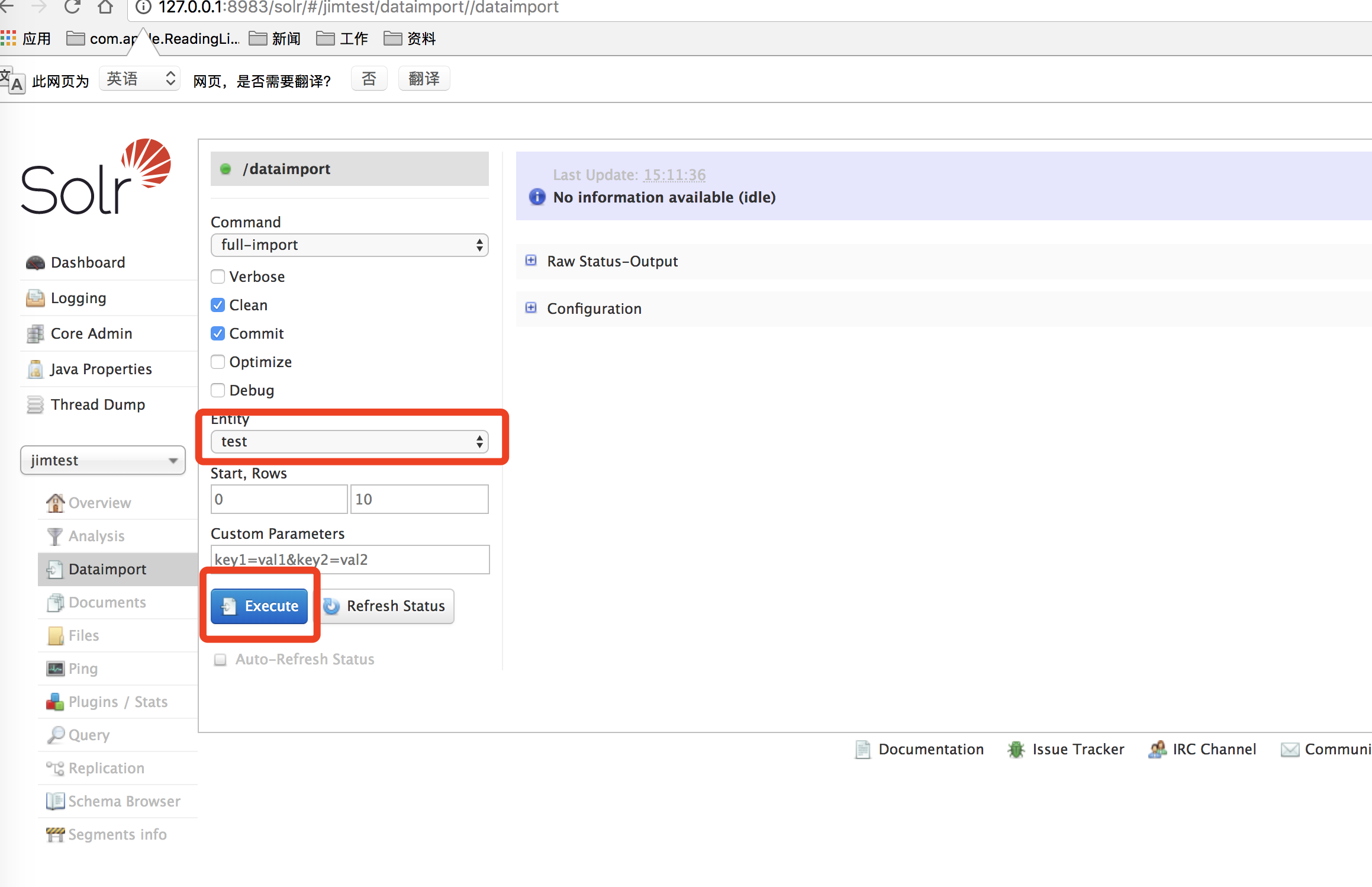Click the Core Admin server icon

coord(36,333)
